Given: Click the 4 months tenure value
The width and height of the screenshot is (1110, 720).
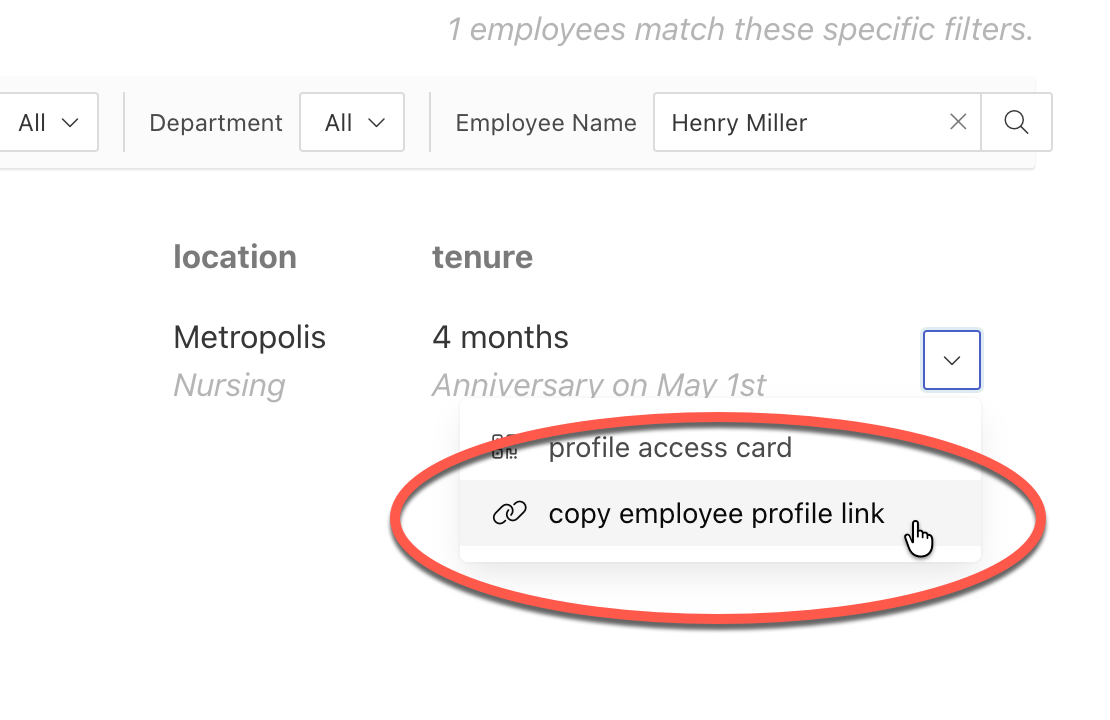Looking at the screenshot, I should coord(500,337).
